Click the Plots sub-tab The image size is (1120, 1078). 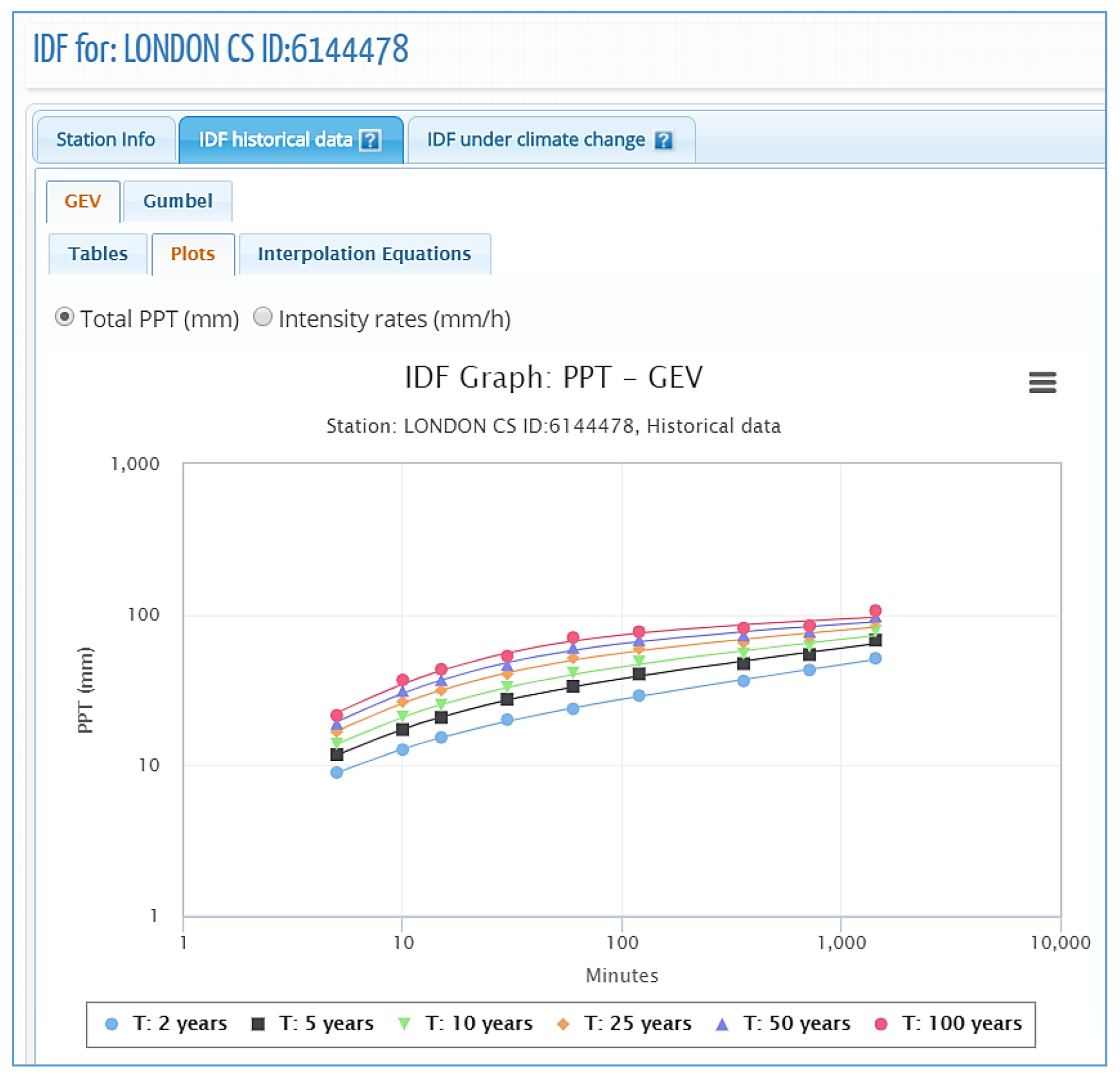(x=193, y=254)
